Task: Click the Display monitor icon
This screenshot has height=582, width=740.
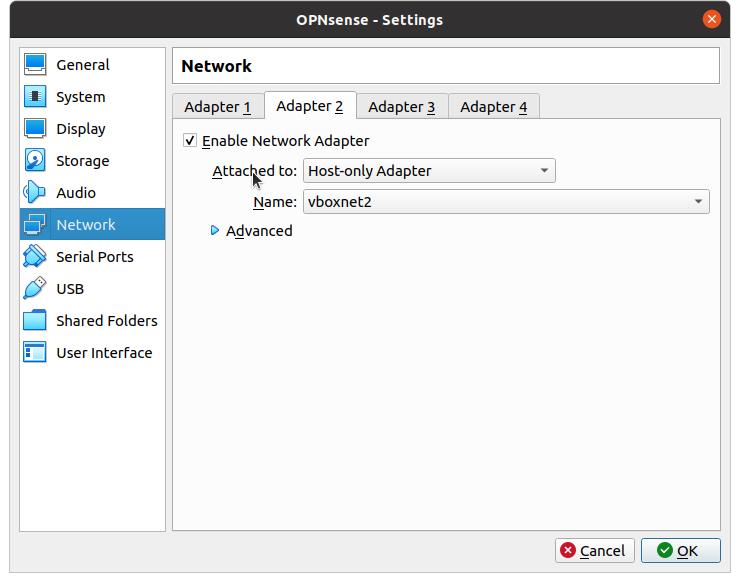Action: click(x=35, y=128)
